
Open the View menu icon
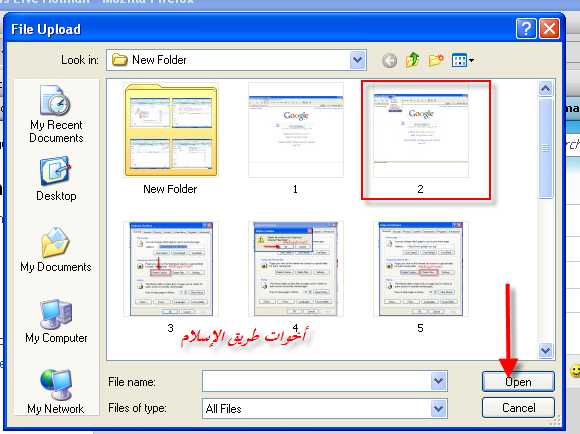[462, 60]
